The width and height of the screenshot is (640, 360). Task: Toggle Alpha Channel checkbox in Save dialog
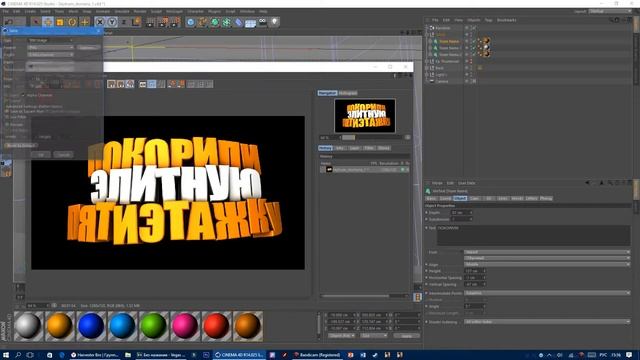pyautogui.click(x=23, y=95)
